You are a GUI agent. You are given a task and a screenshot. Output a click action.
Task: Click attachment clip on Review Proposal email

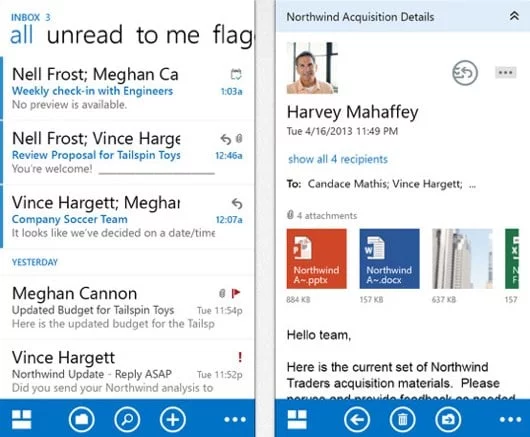click(239, 138)
